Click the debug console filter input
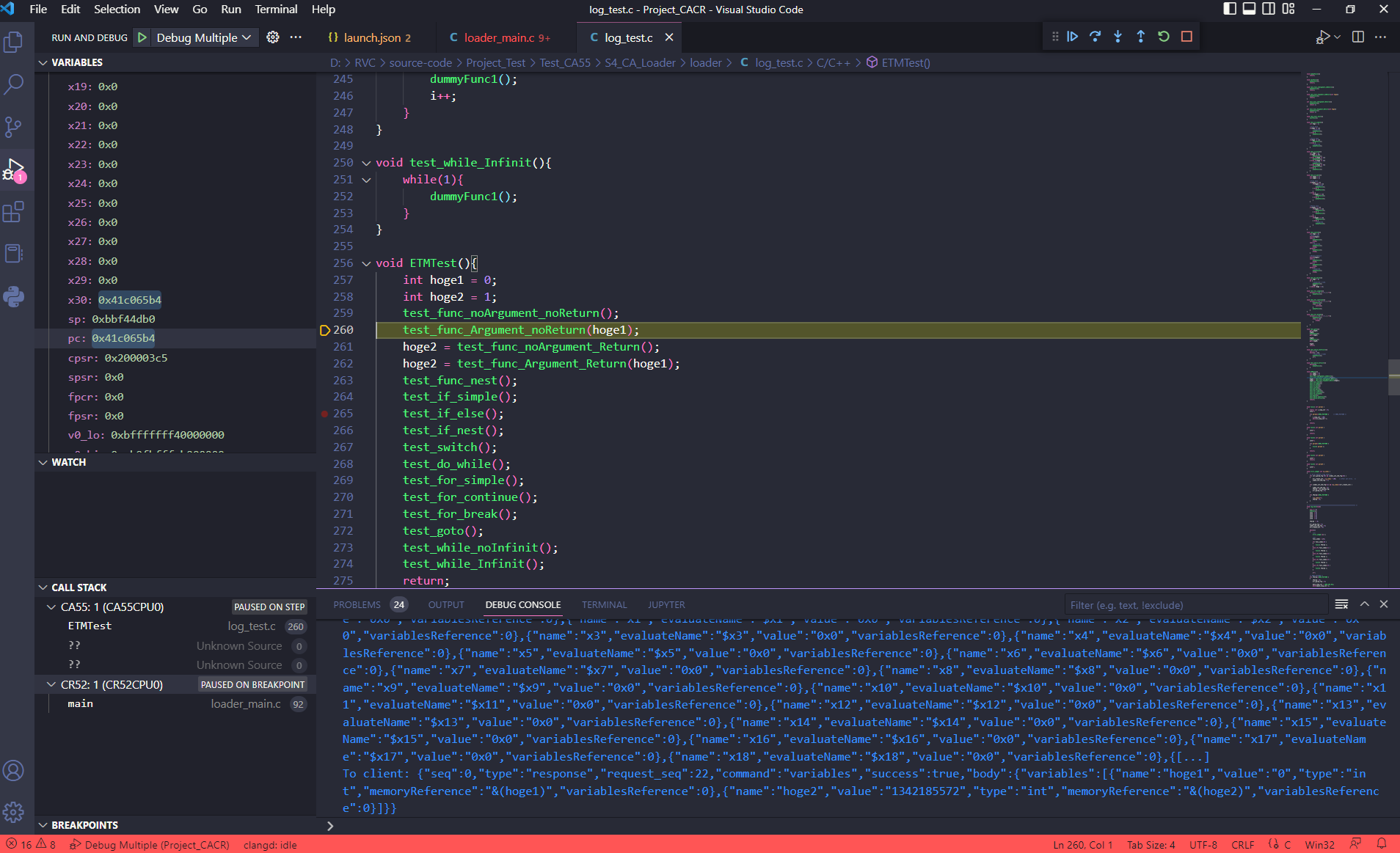The height and width of the screenshot is (853, 1400). tap(1195, 605)
